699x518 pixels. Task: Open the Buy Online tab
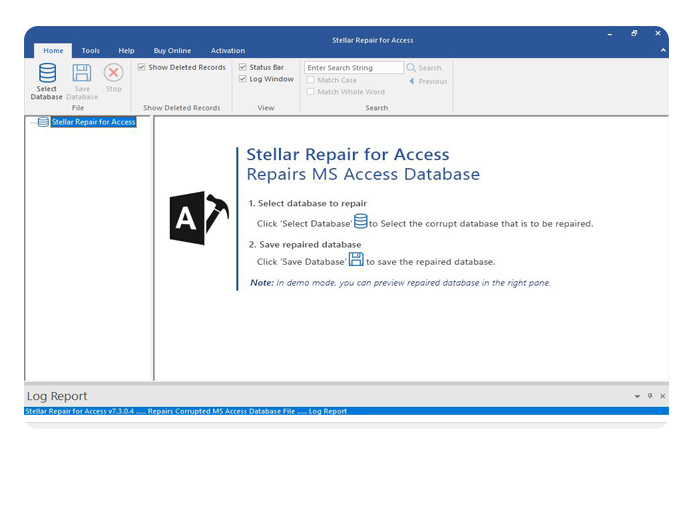coord(172,51)
